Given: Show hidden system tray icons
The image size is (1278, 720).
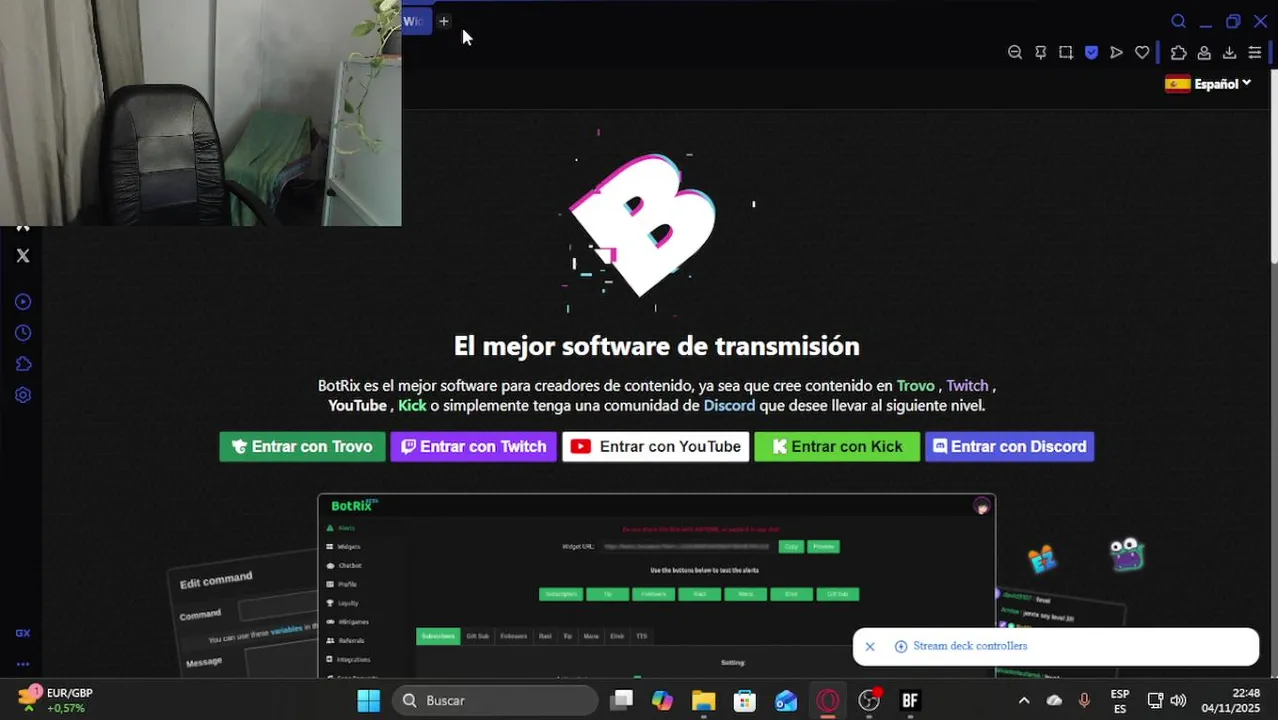Looking at the screenshot, I should point(1024,701).
